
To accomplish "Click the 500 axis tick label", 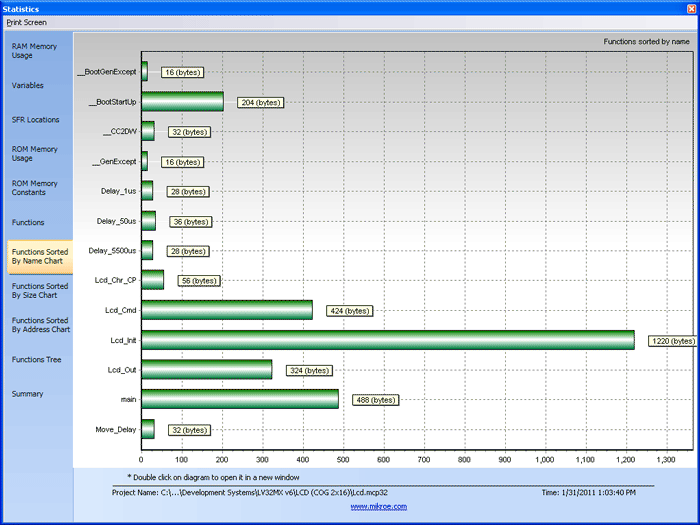I will pos(343,460).
